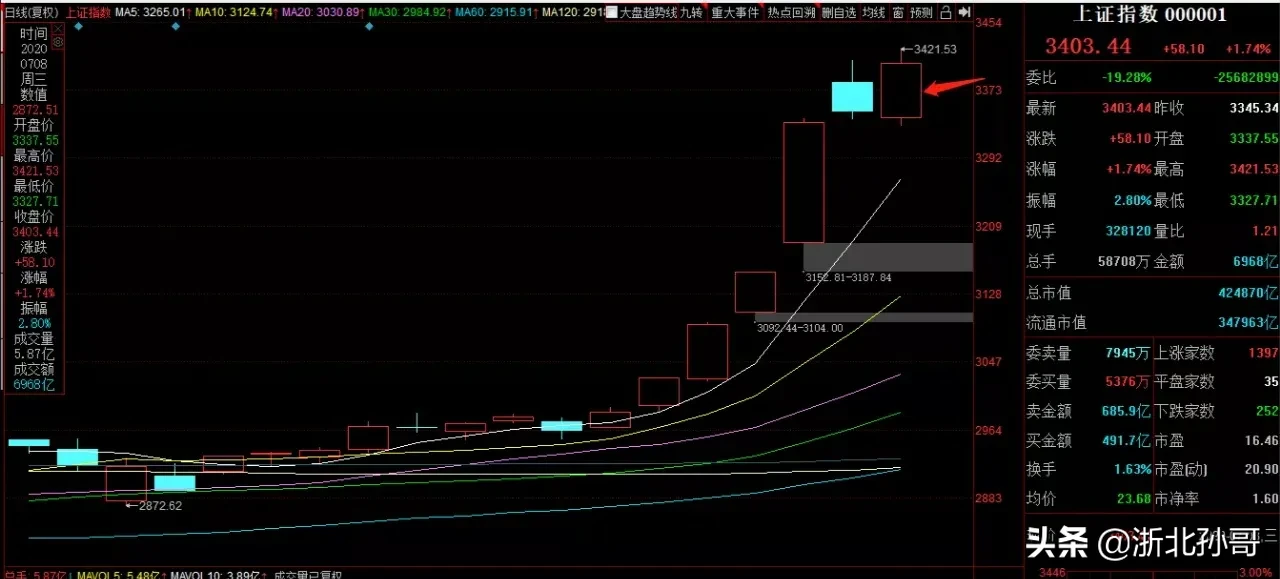This screenshot has height=579, width=1280.
Task: Click the 买金额 491.7亿 value
Action: point(1124,440)
